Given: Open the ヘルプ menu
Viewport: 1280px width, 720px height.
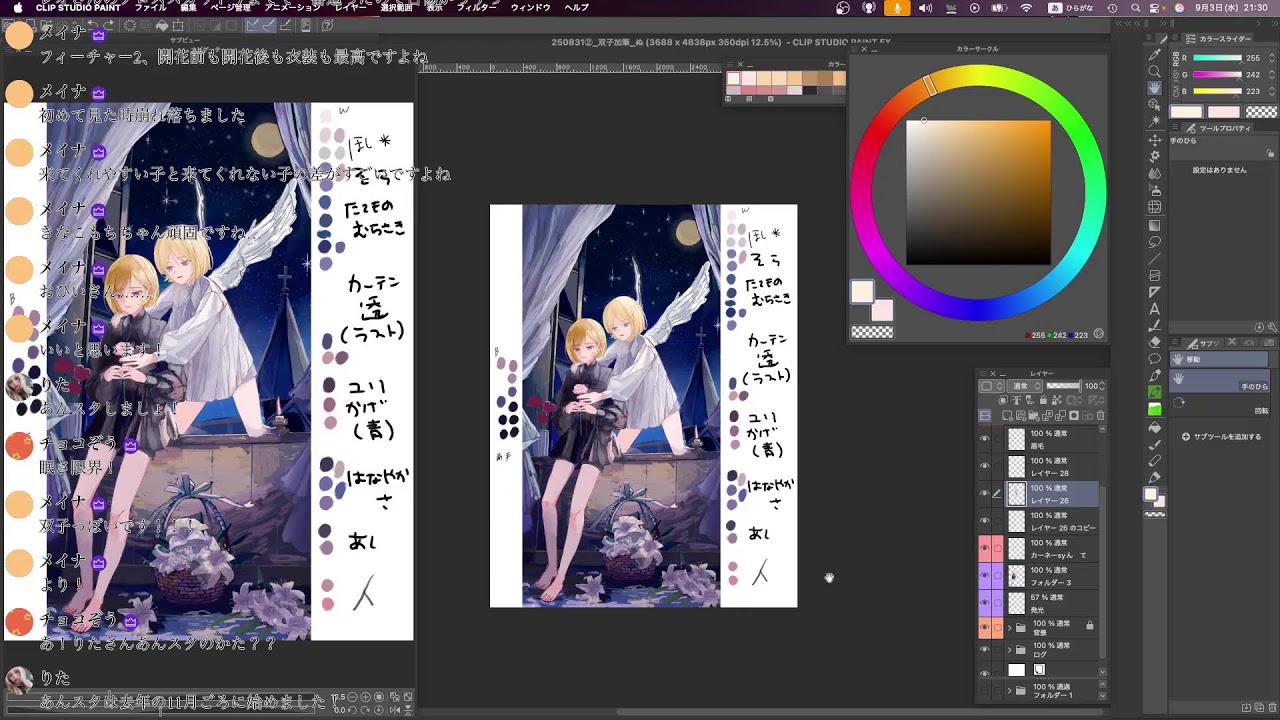Looking at the screenshot, I should pos(576,7).
